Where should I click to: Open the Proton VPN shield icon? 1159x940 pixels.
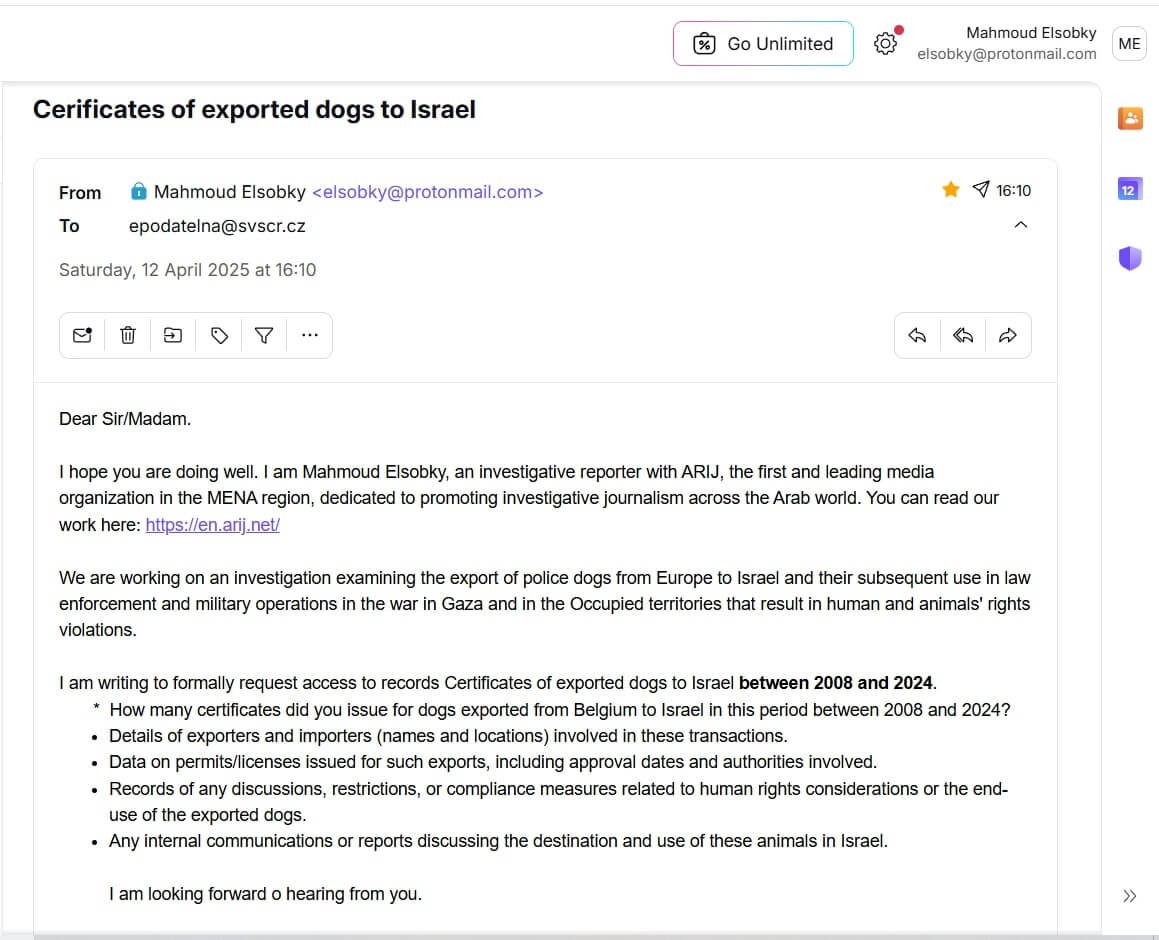point(1130,259)
